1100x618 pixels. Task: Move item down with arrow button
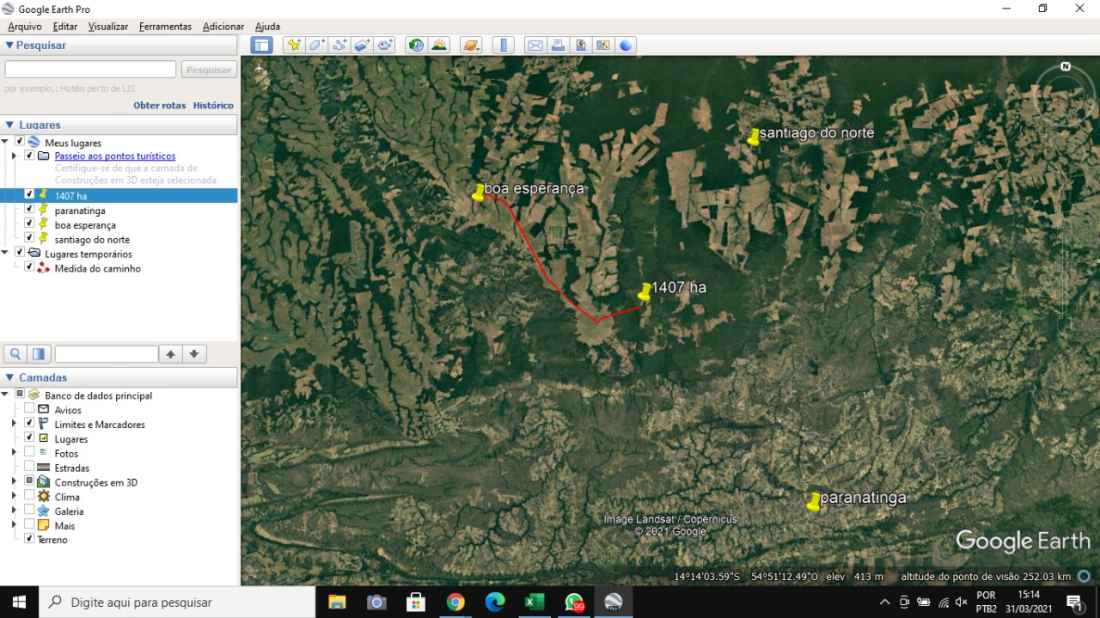[x=194, y=354]
